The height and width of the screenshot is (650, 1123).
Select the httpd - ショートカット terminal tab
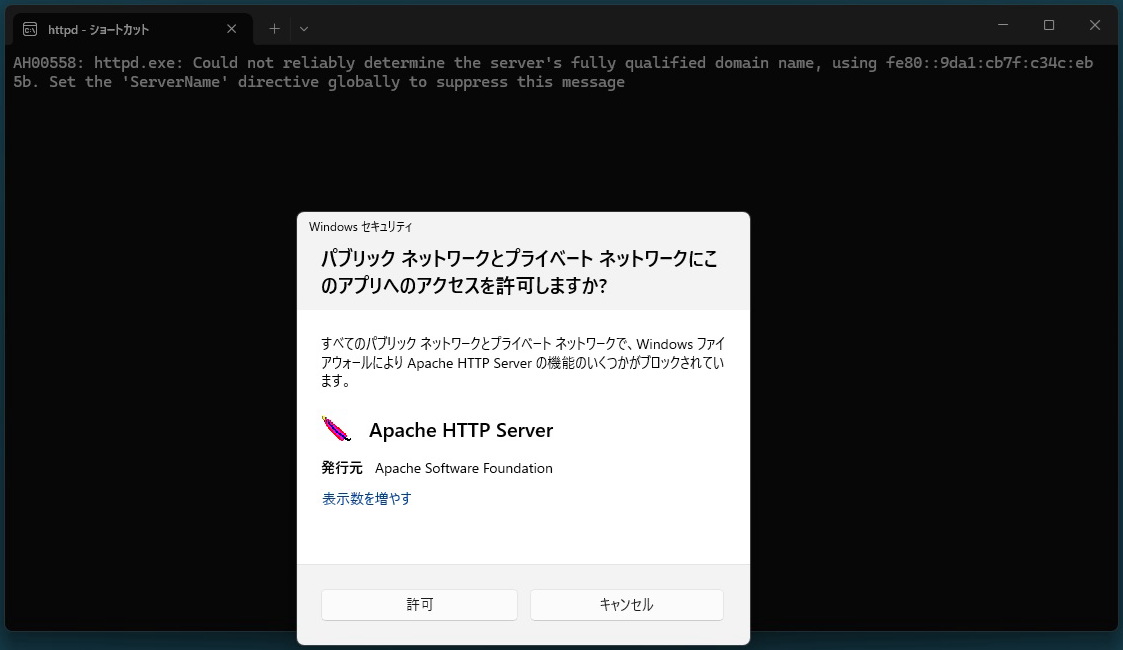[132, 29]
